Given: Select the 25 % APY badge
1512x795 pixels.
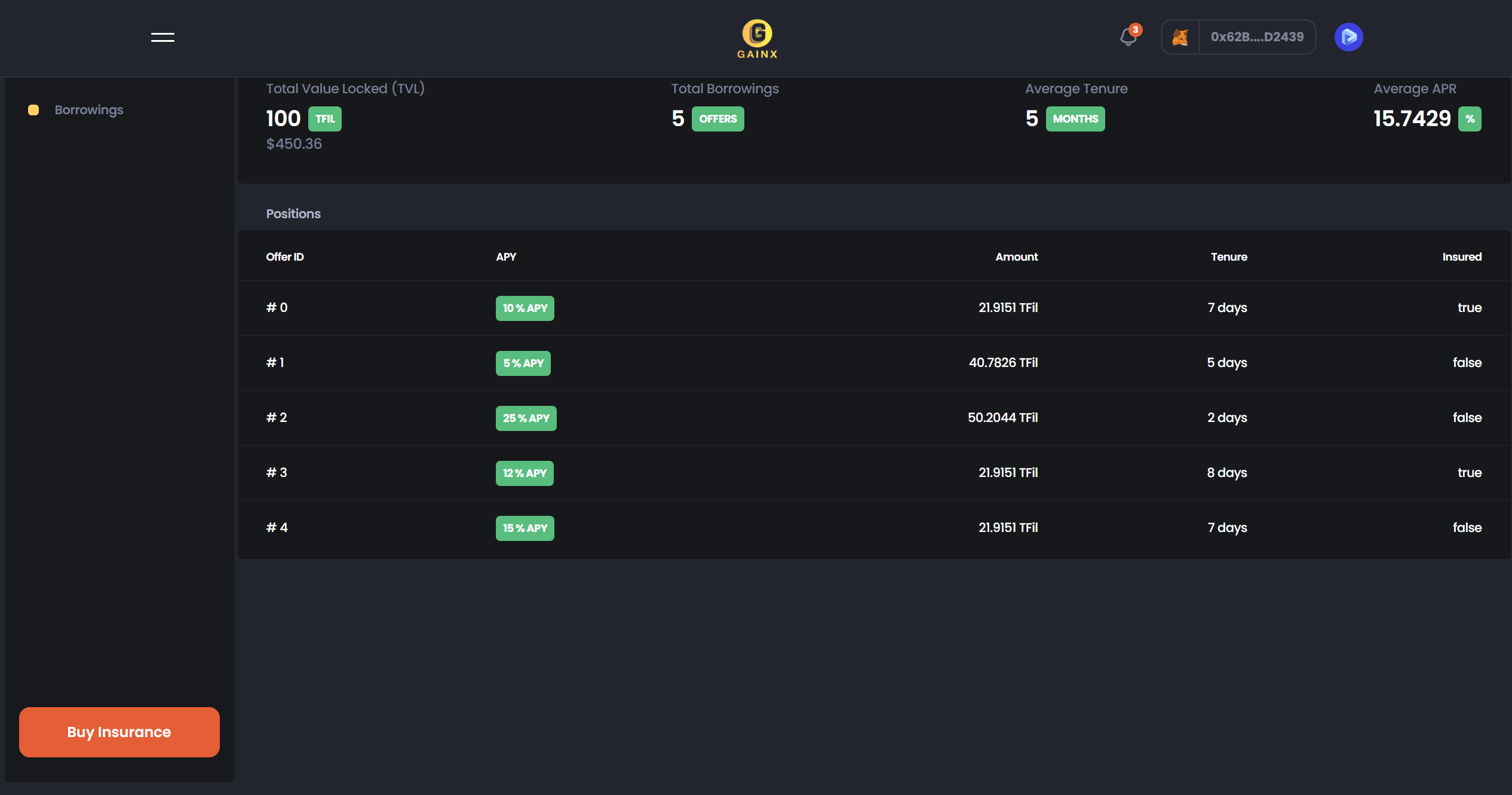Looking at the screenshot, I should [x=526, y=418].
